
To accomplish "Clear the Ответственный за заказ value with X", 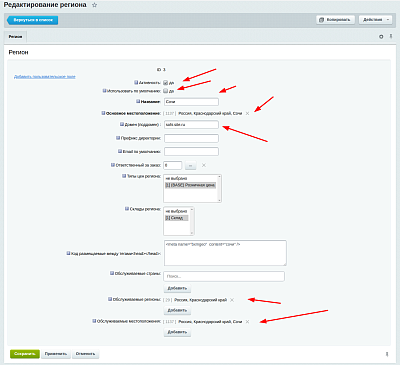I will (204, 165).
